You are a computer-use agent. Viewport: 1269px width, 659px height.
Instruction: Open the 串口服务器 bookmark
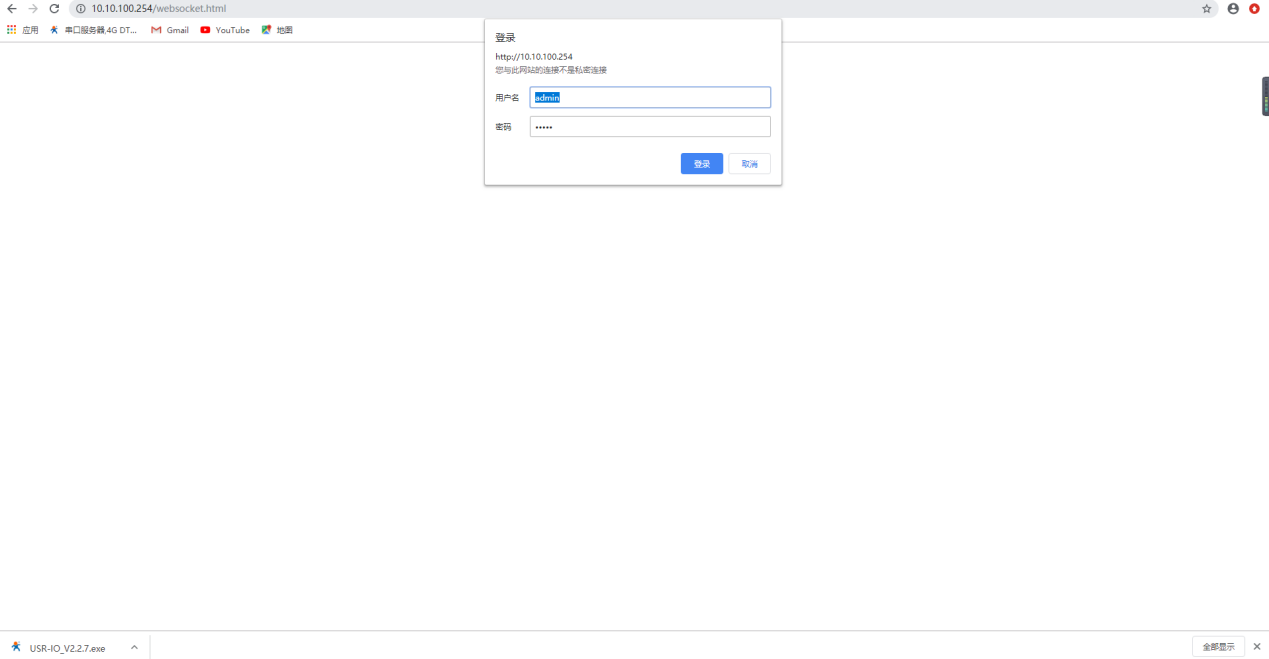click(93, 30)
